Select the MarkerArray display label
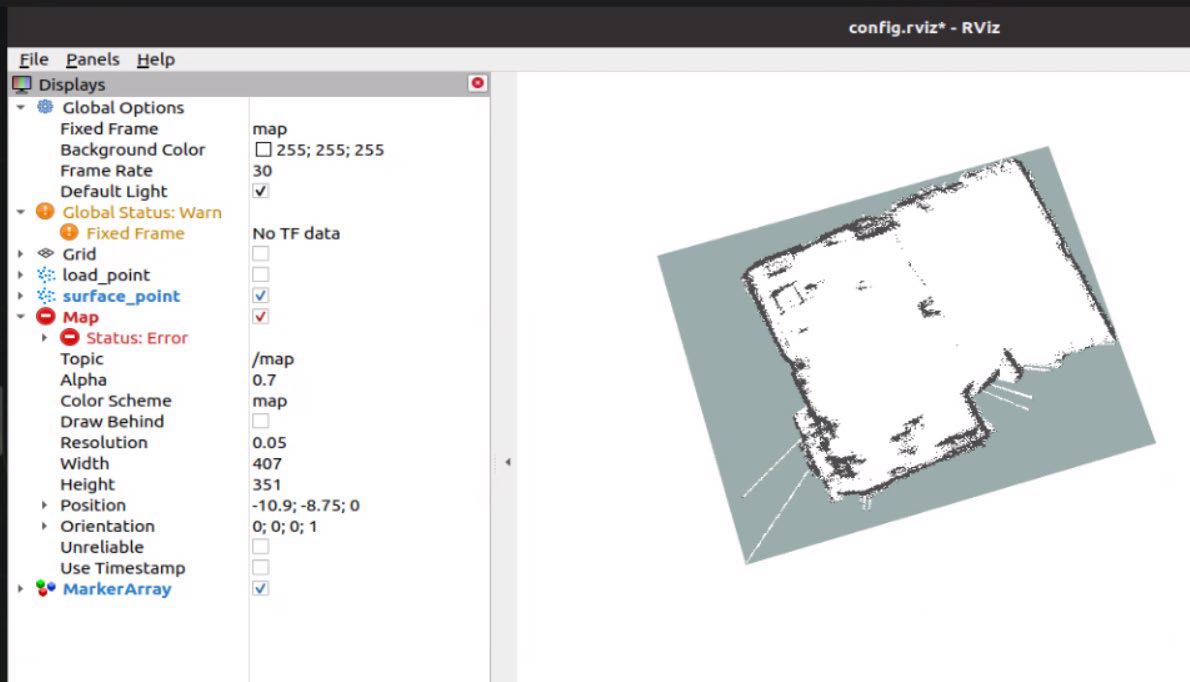 (117, 589)
